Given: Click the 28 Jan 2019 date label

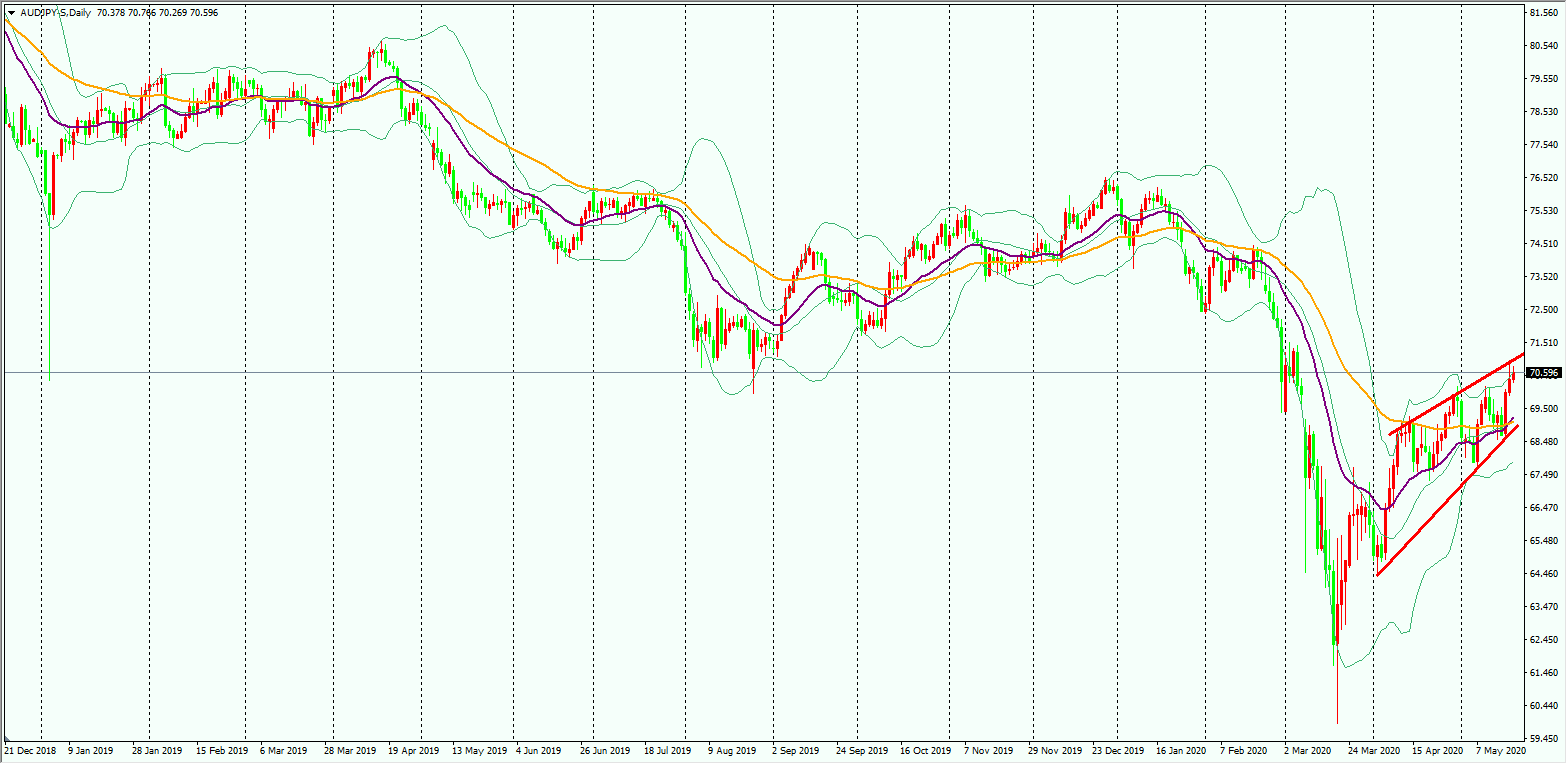Looking at the screenshot, I should click(157, 749).
